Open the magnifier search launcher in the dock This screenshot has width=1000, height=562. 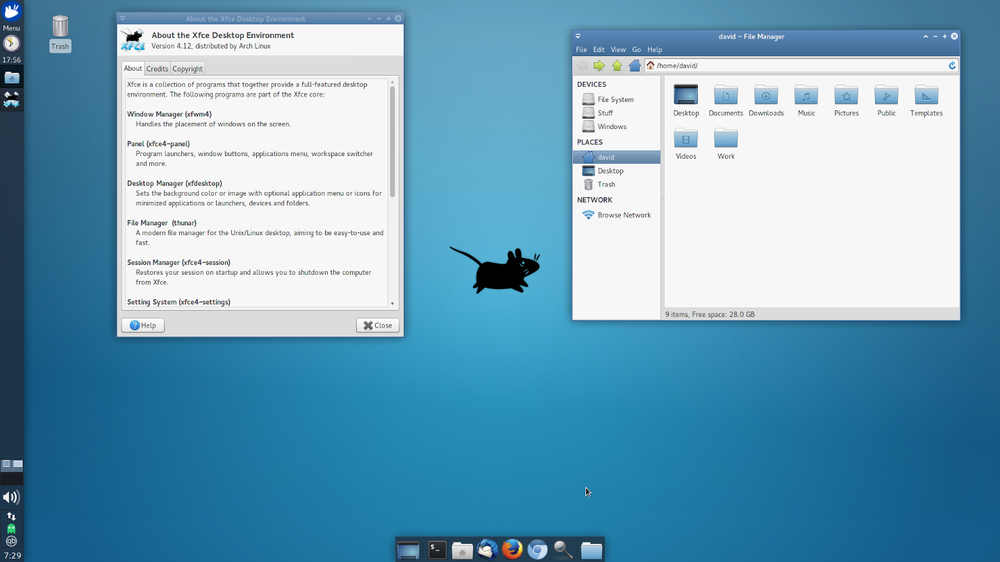(x=563, y=549)
